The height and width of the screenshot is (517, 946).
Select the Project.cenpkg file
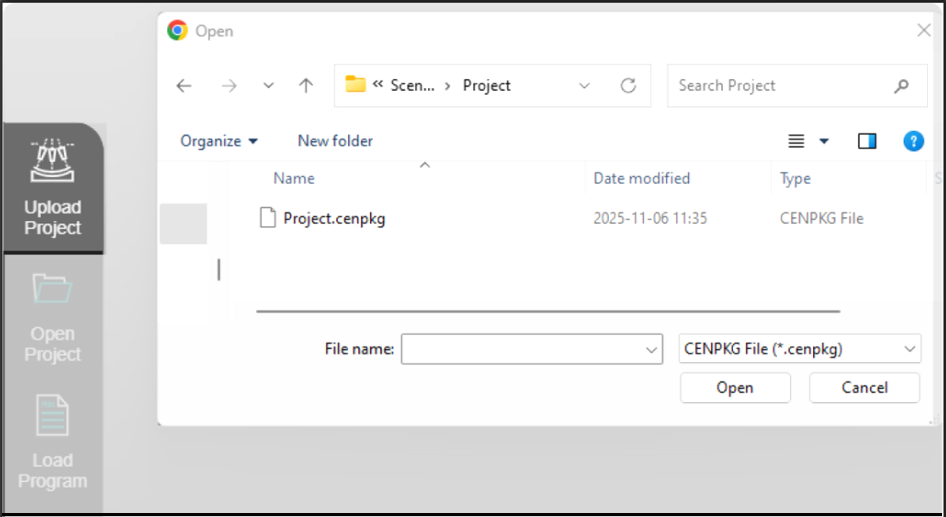pyautogui.click(x=334, y=218)
